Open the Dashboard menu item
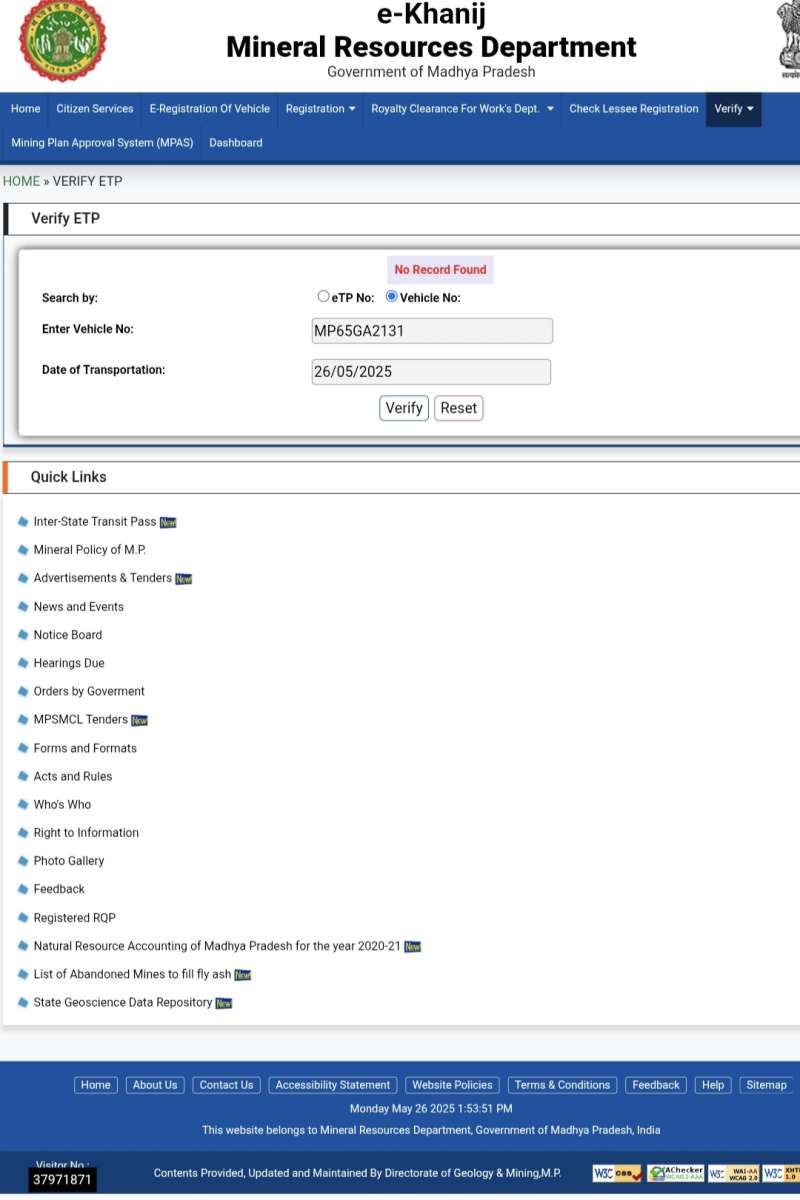 coord(236,143)
